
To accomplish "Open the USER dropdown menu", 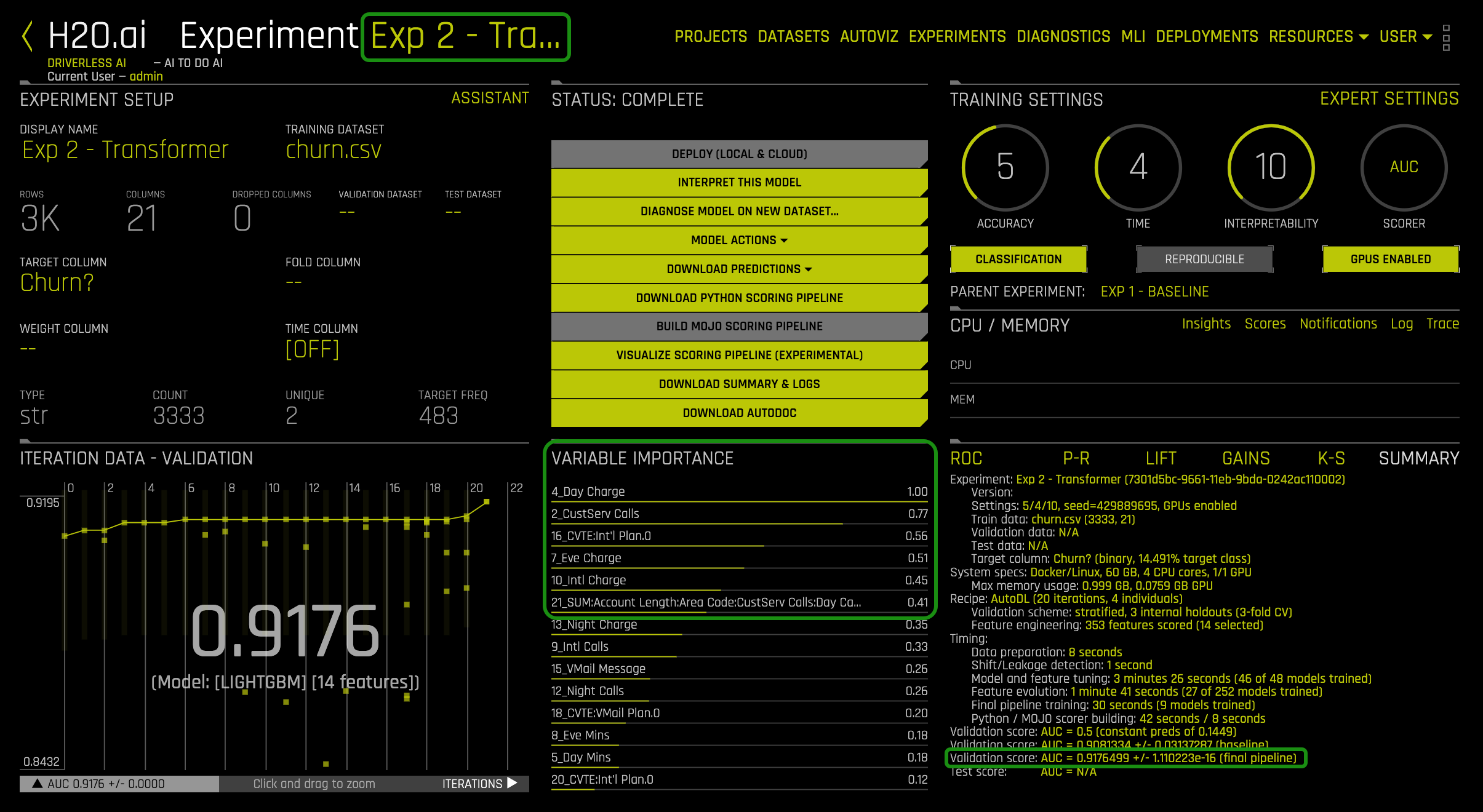I will [1405, 36].
